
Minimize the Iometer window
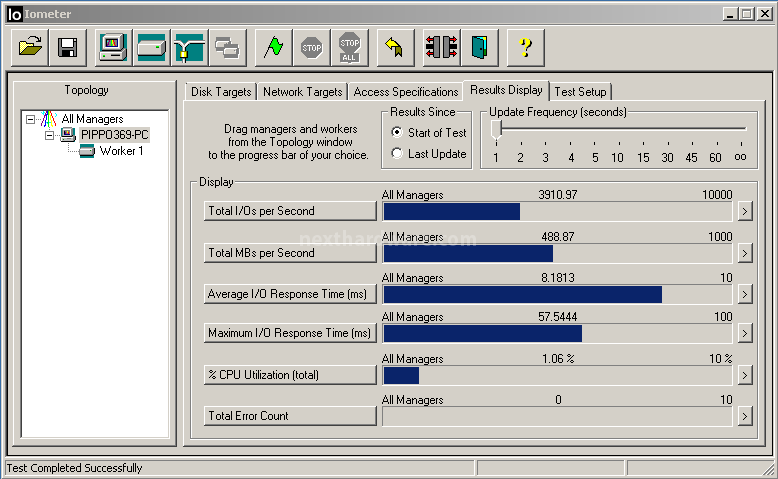pyautogui.click(x=729, y=14)
